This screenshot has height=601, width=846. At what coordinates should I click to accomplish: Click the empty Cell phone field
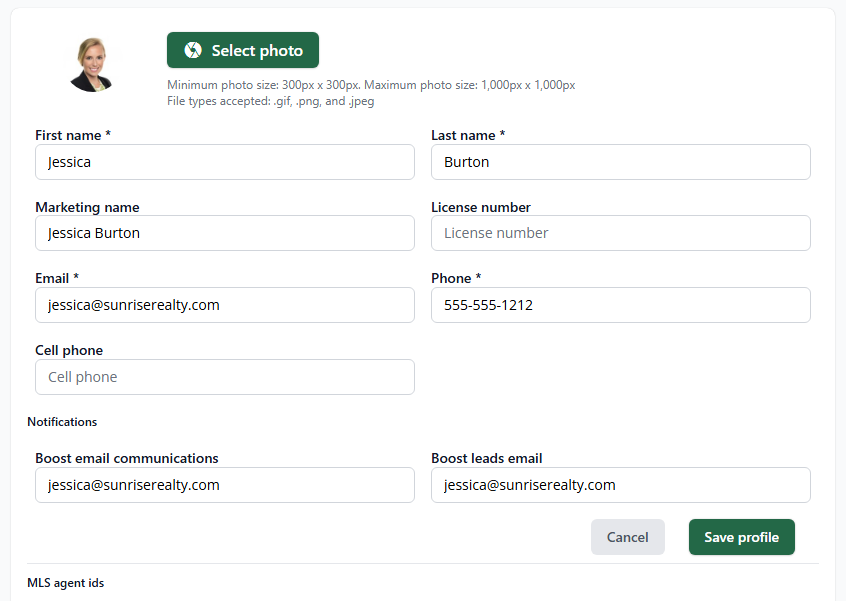tap(225, 377)
